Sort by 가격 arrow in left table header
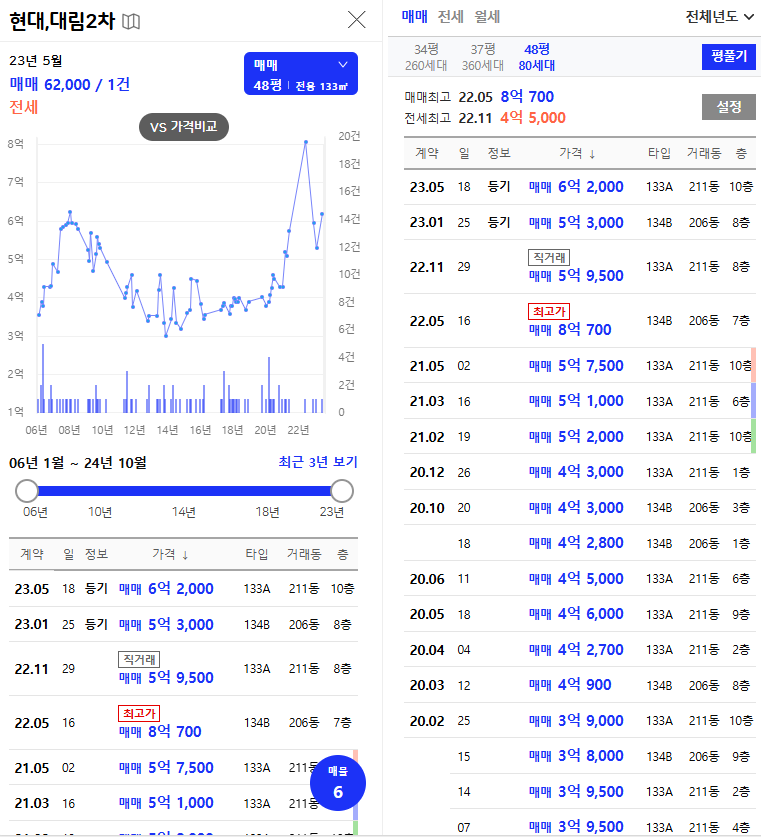Viewport: 761px width, 837px height. pyautogui.click(x=185, y=555)
